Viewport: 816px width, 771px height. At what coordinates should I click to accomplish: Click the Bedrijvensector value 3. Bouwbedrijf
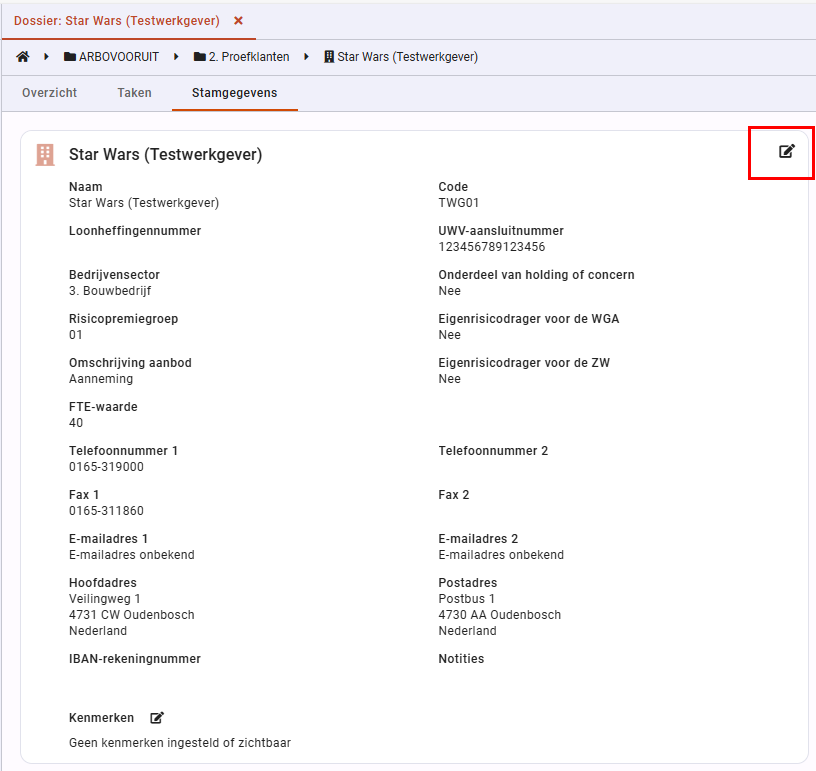click(110, 291)
